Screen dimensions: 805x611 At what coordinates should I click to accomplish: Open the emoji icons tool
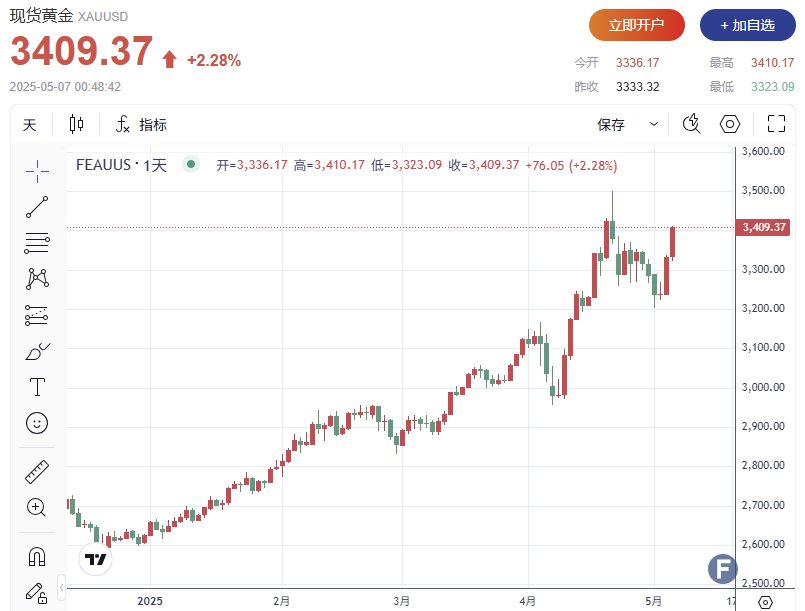(37, 423)
